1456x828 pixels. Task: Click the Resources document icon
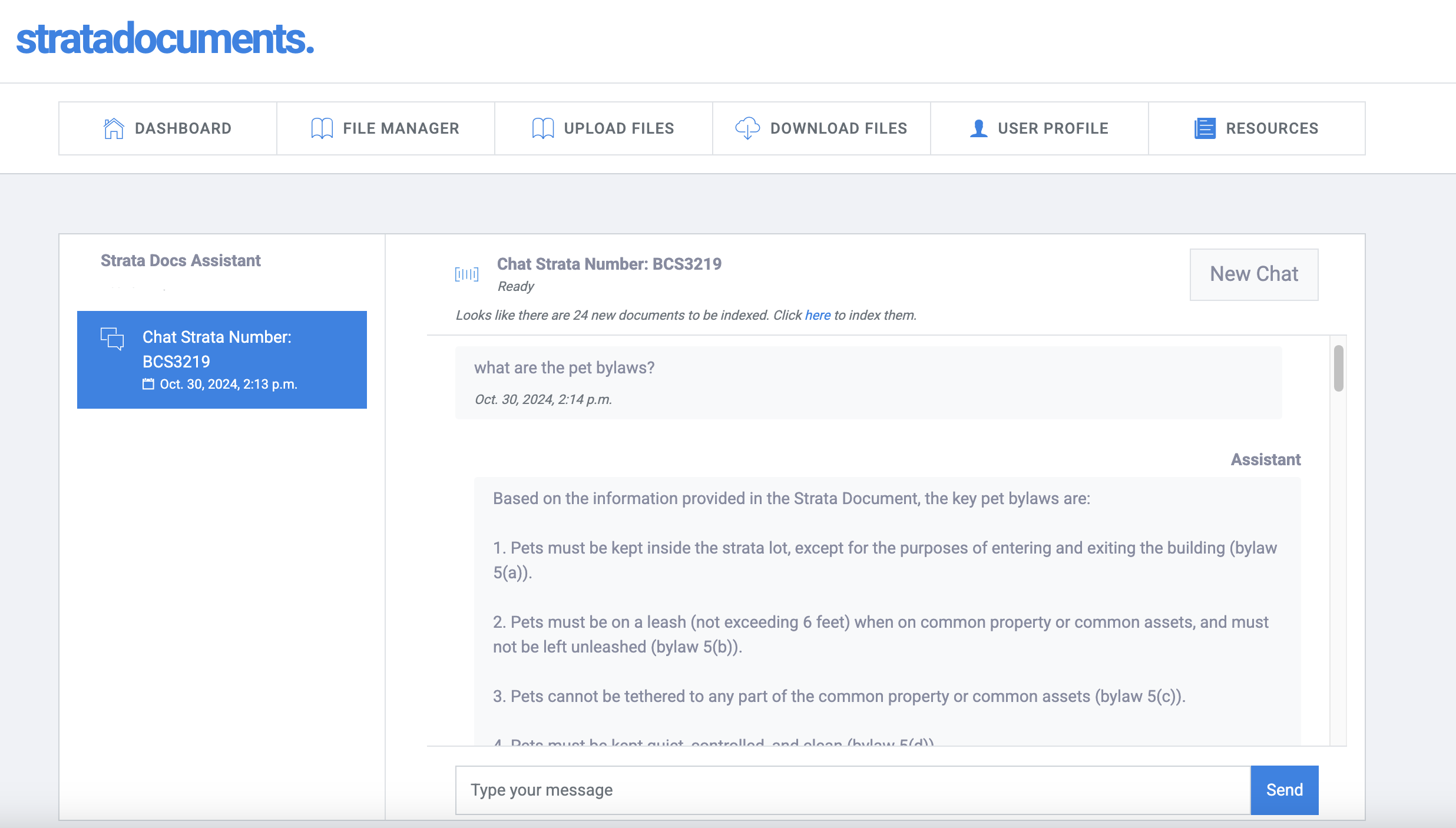(x=1204, y=128)
